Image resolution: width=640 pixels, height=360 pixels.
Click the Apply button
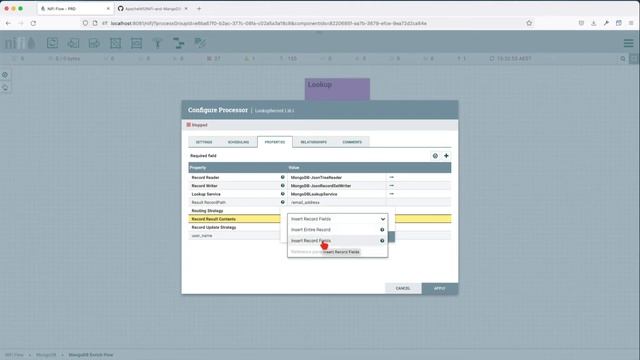440,289
